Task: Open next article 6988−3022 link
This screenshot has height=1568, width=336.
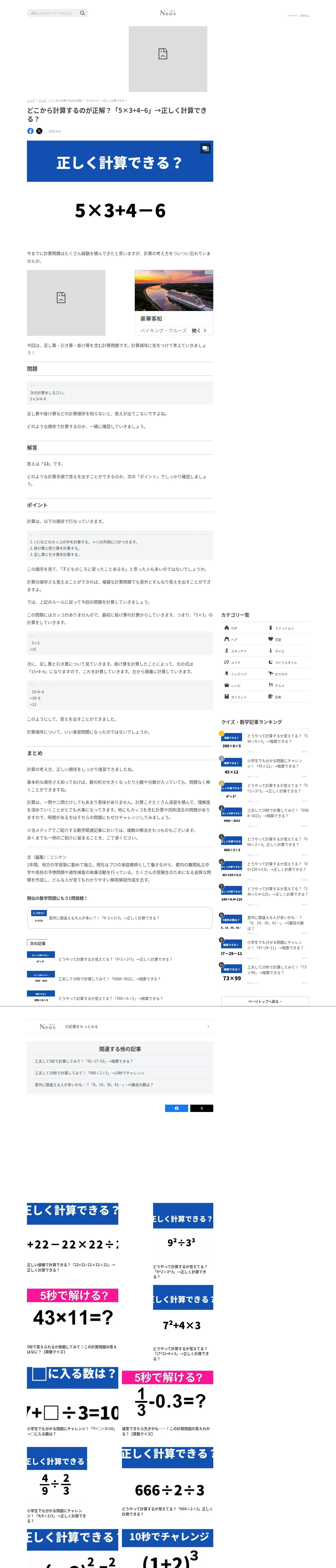Action: (110, 979)
